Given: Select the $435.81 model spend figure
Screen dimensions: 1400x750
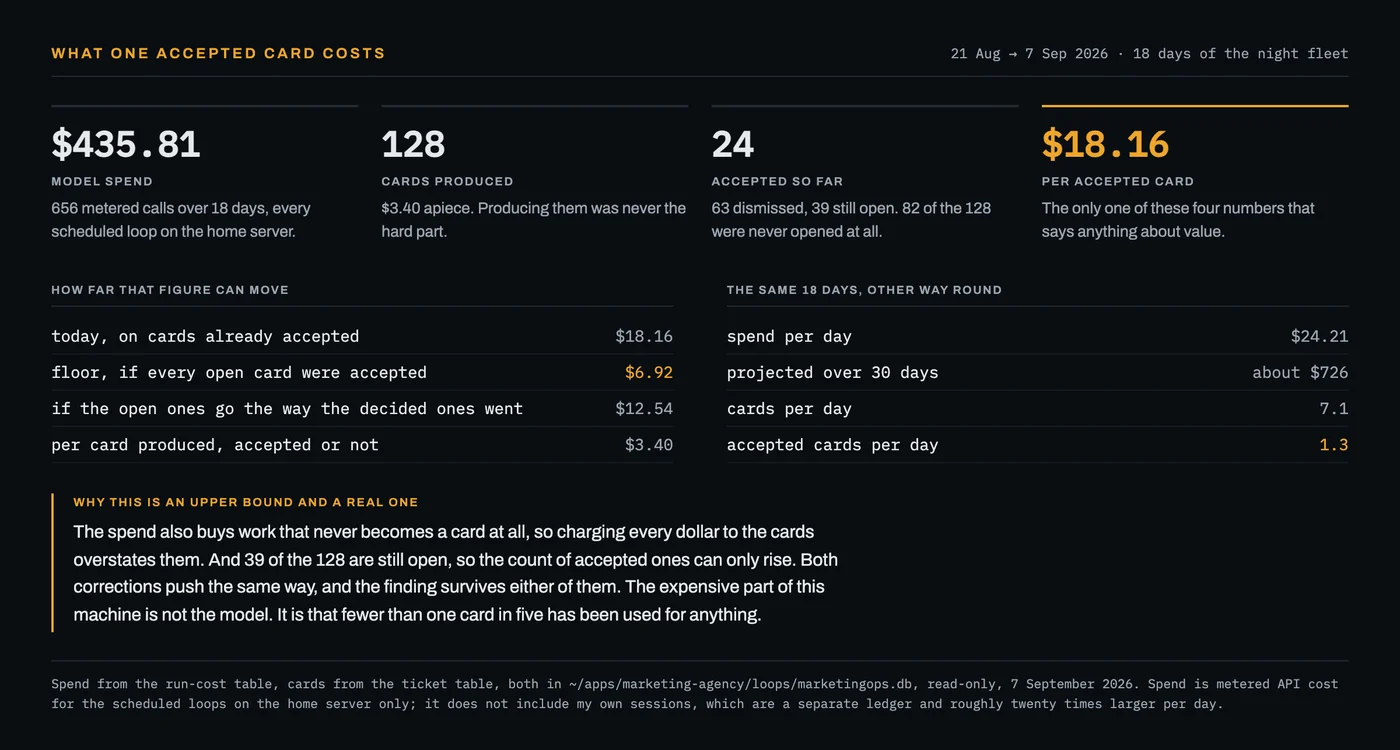Looking at the screenshot, I should (x=126, y=144).
